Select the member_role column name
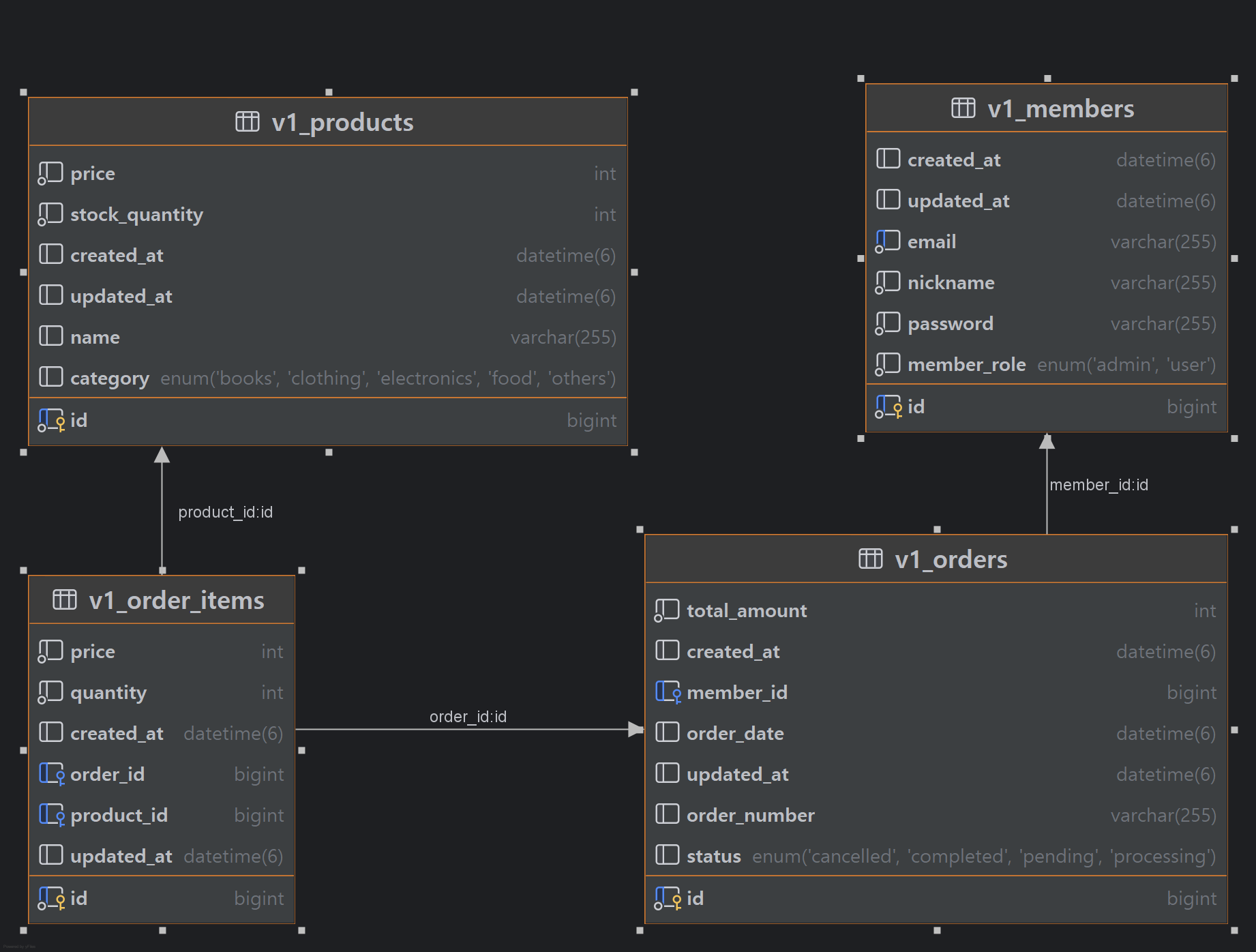Viewport: 1256px width, 952px height. point(967,365)
